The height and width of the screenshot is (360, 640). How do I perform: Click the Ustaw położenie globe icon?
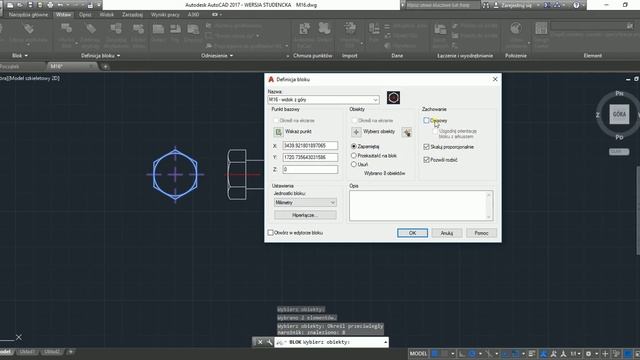(516, 29)
